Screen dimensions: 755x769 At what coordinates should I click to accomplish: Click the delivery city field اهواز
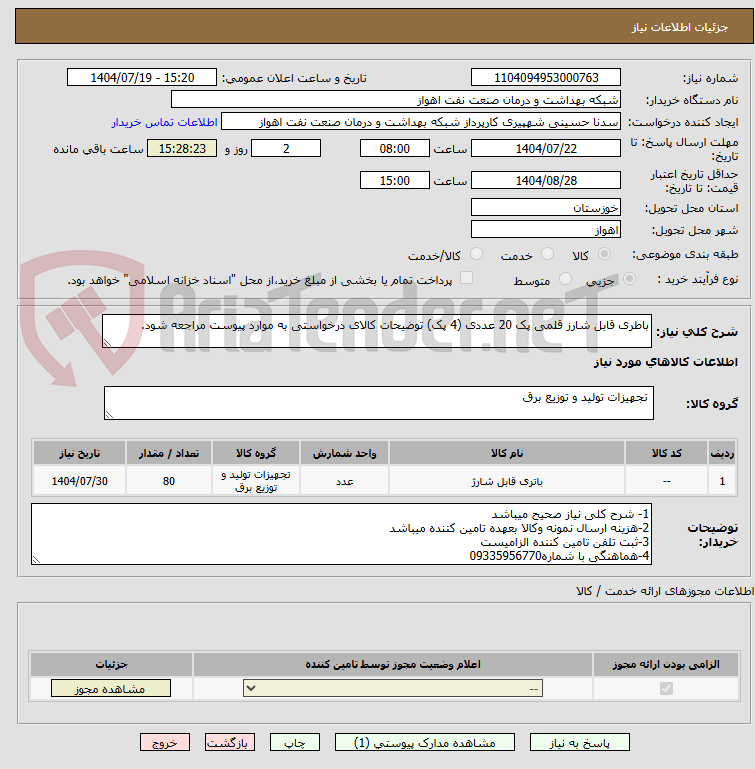tap(546, 230)
